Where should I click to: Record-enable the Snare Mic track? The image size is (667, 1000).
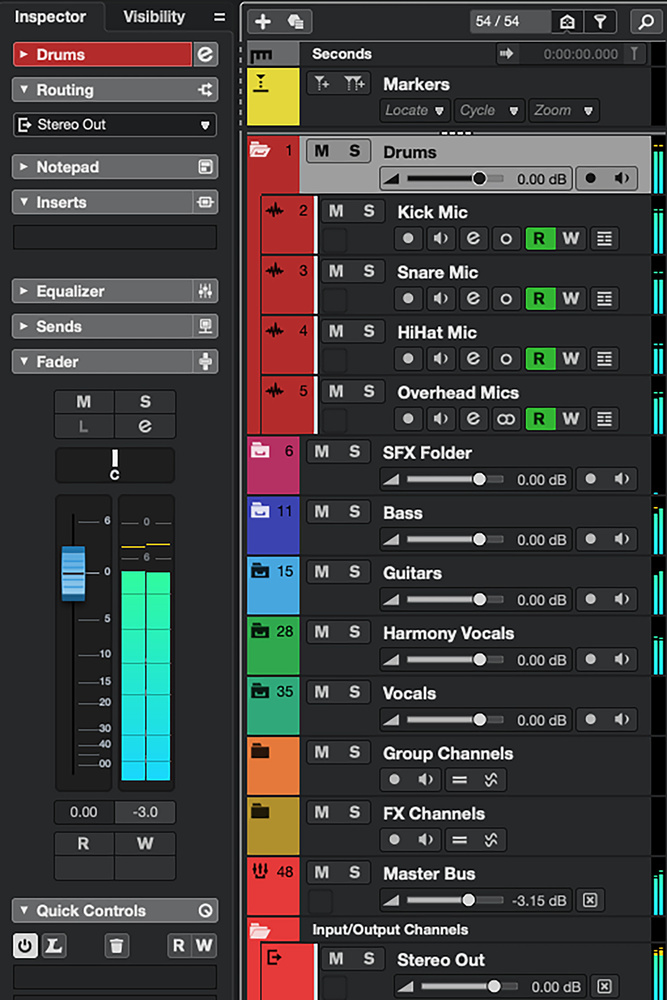coord(408,298)
